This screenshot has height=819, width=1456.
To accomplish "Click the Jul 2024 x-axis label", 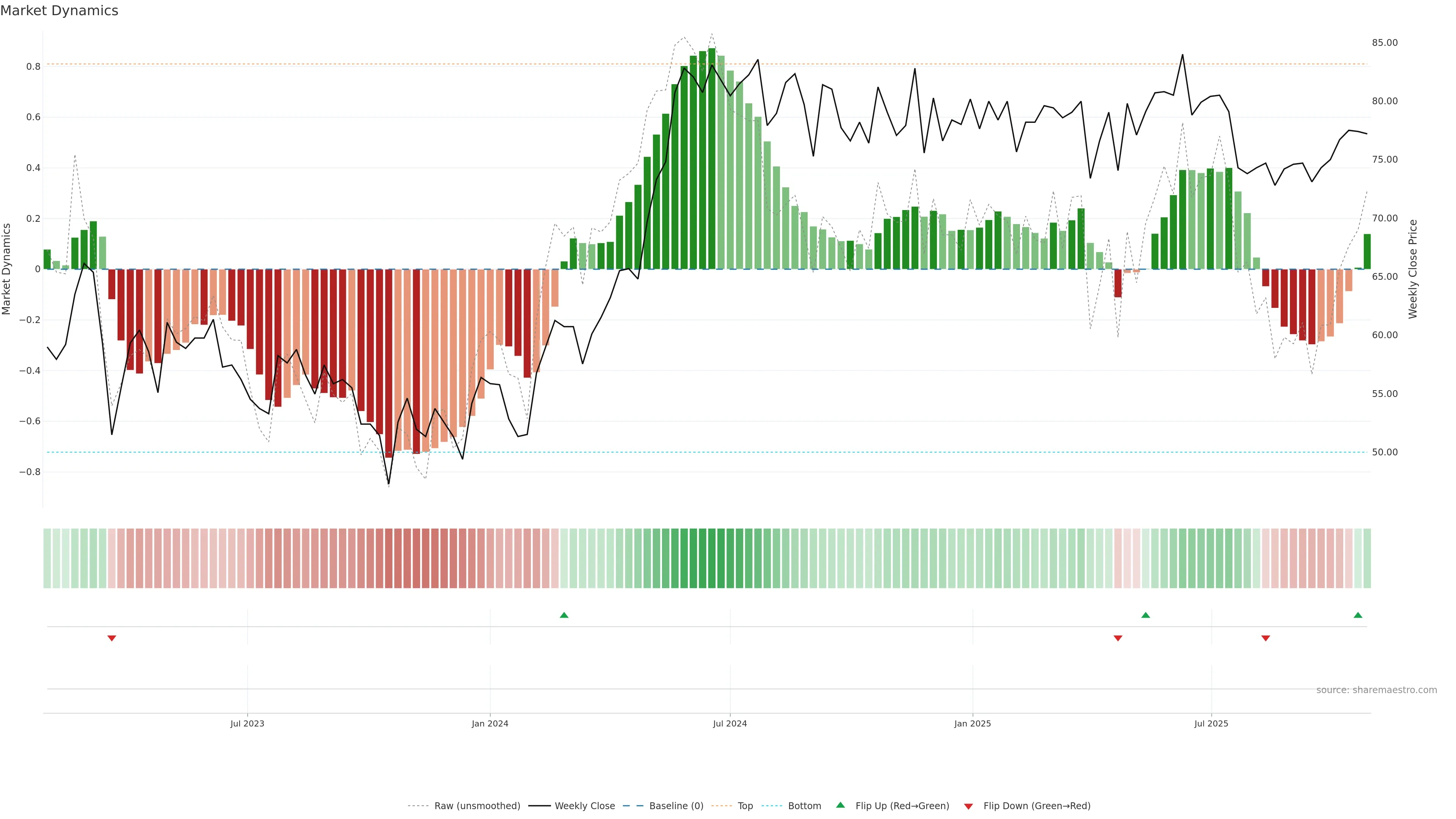I will (730, 723).
